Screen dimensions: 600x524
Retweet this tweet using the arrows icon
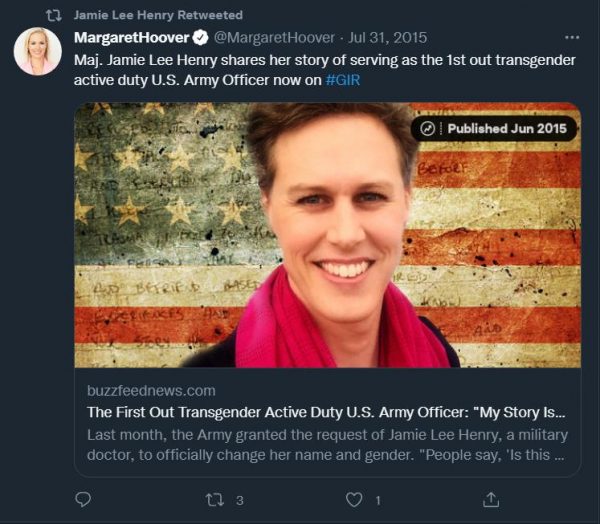pyautogui.click(x=215, y=498)
